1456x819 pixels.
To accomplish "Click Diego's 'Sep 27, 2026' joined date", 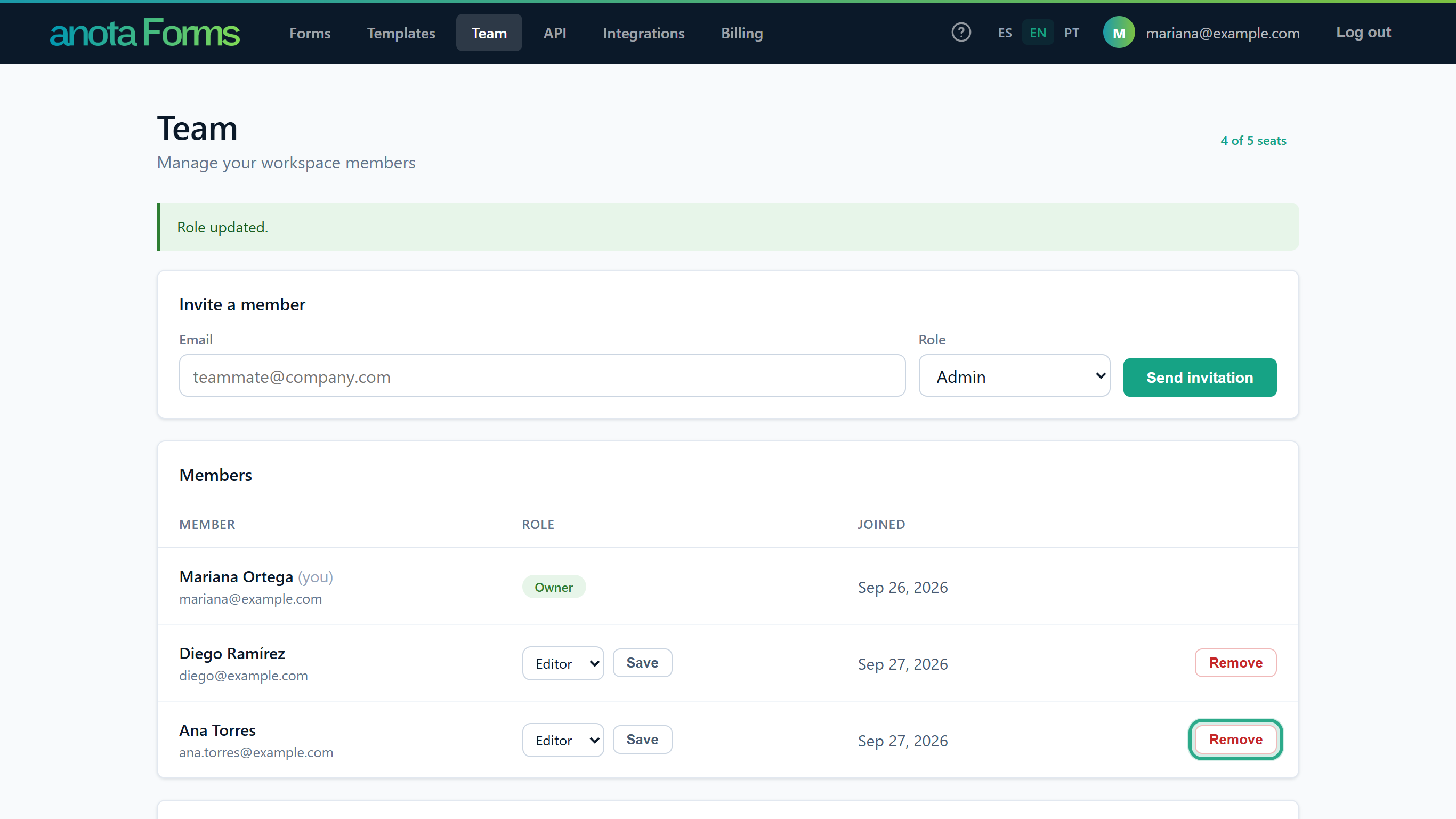I will click(x=903, y=664).
